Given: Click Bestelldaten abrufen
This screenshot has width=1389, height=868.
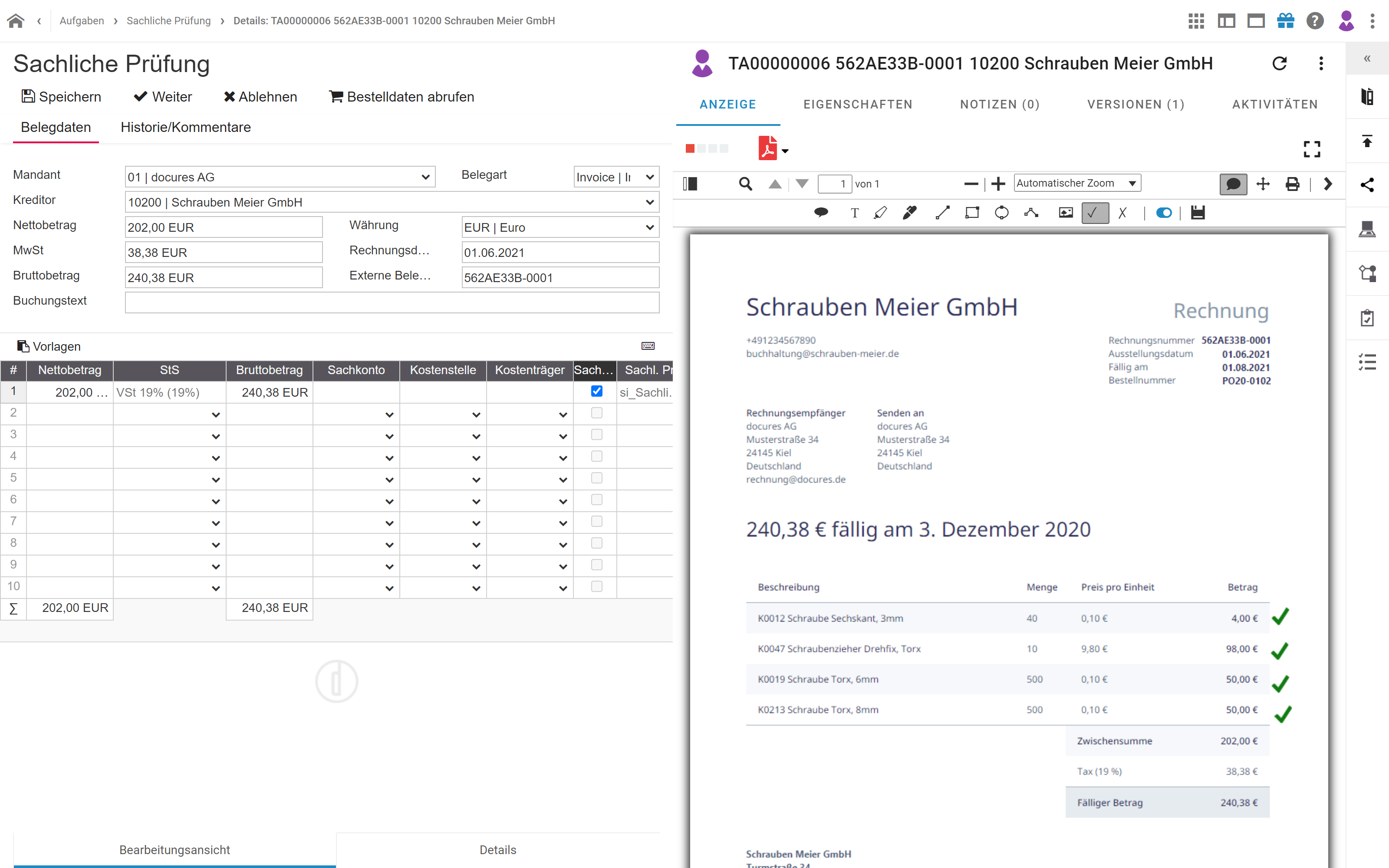Looking at the screenshot, I should tap(402, 96).
